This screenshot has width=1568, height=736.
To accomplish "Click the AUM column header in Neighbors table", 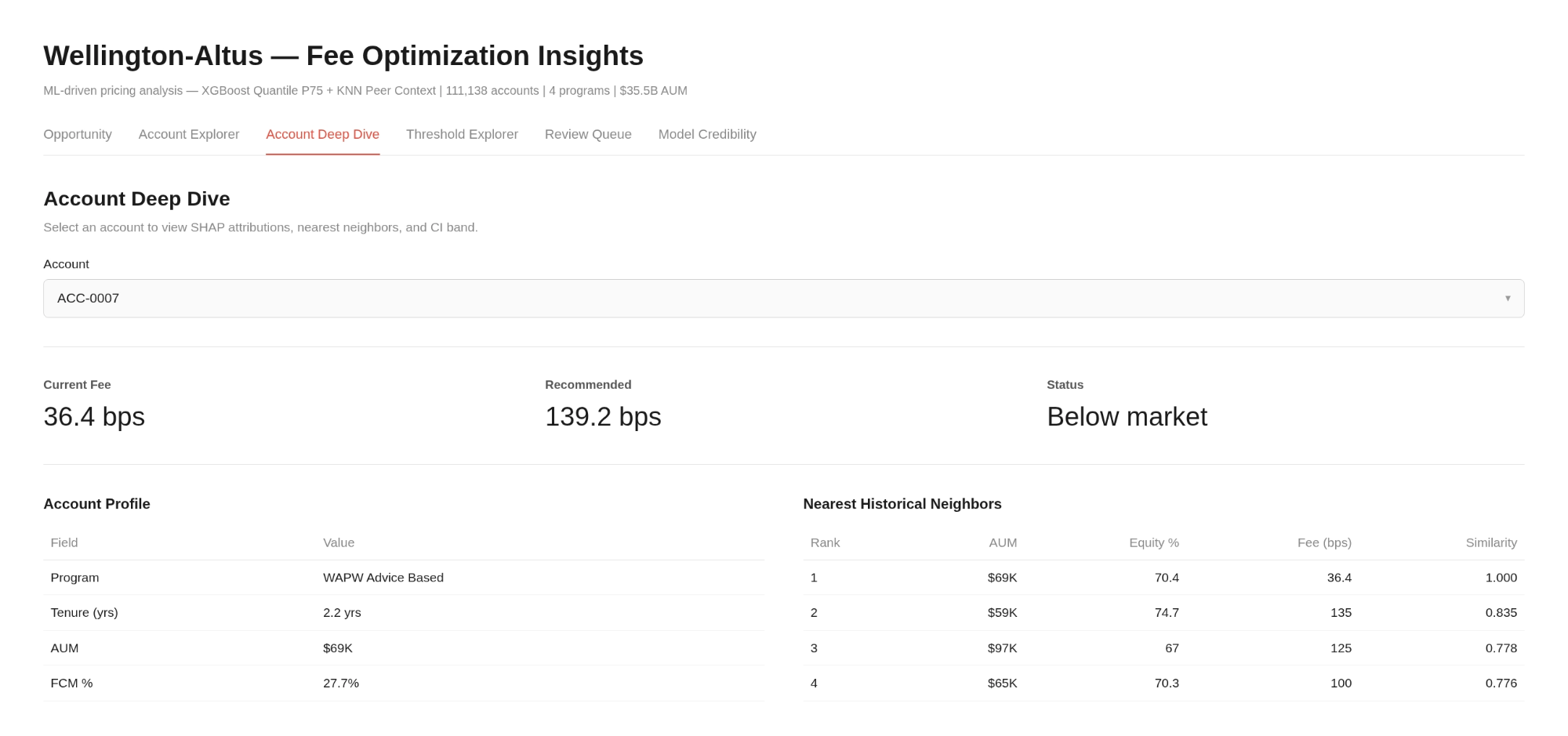I will pos(1003,542).
